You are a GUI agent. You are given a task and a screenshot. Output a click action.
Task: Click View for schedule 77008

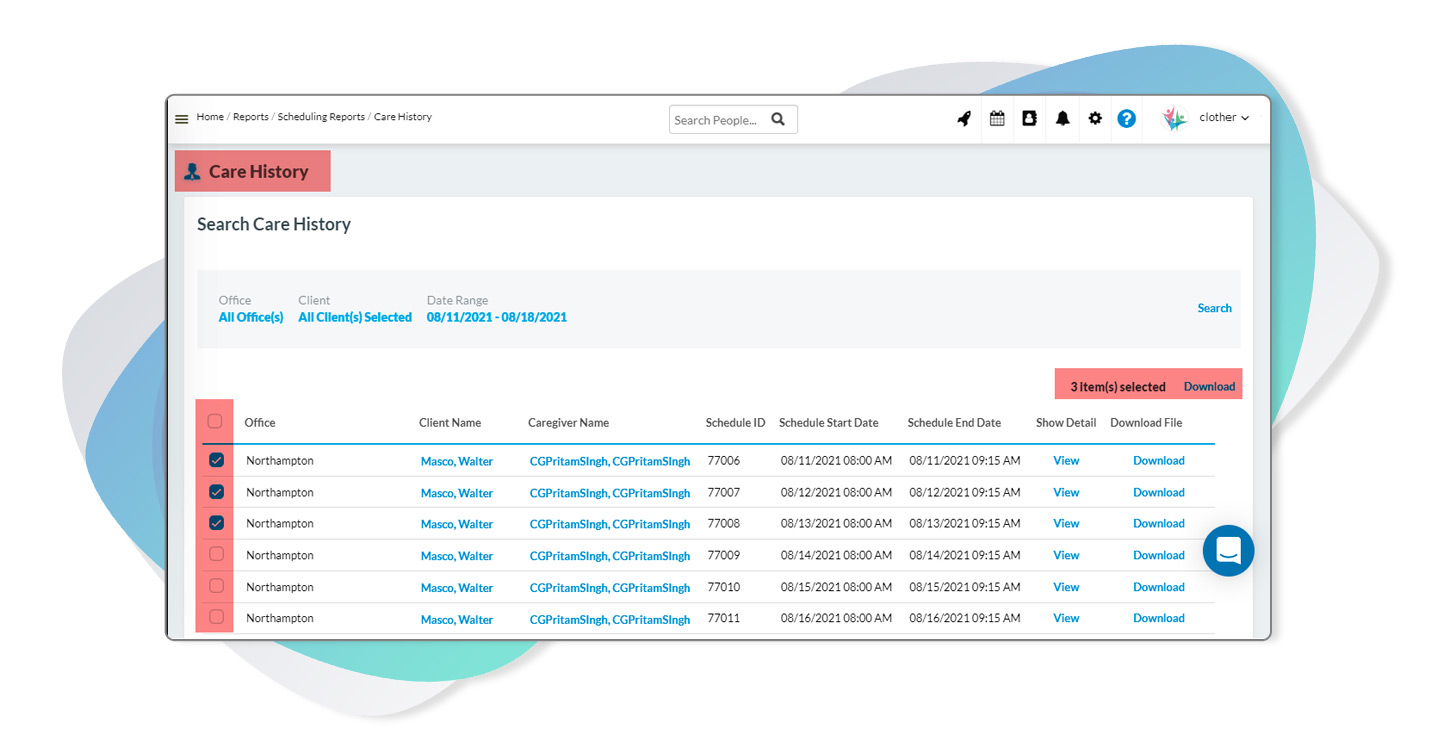[x=1066, y=524]
